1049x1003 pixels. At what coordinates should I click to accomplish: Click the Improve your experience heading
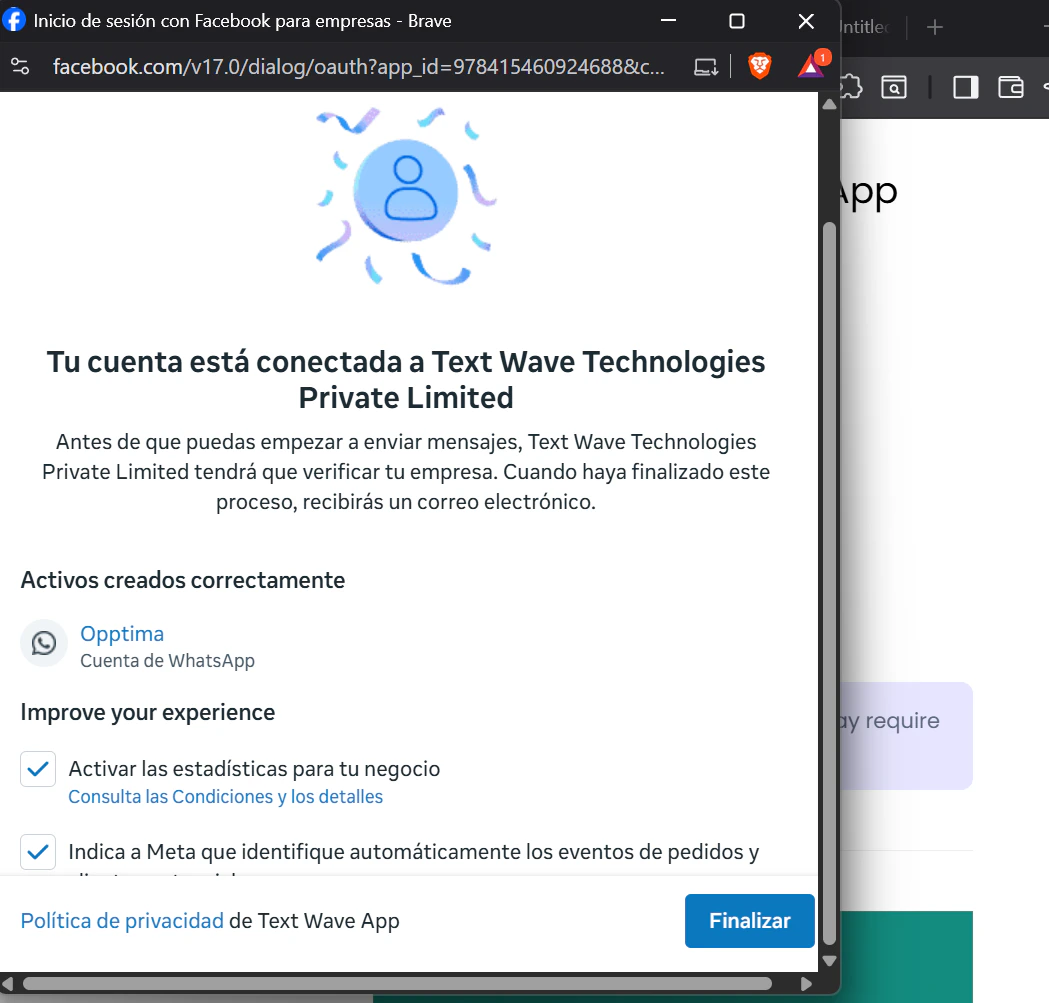(x=148, y=713)
